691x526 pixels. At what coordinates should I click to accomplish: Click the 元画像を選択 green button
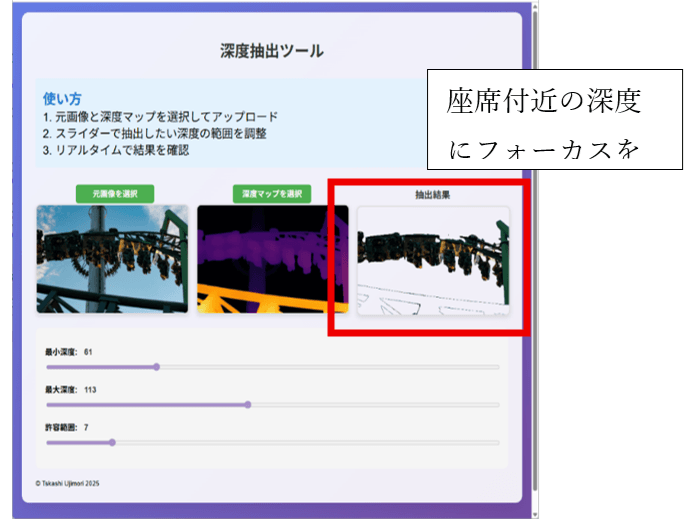click(x=115, y=194)
